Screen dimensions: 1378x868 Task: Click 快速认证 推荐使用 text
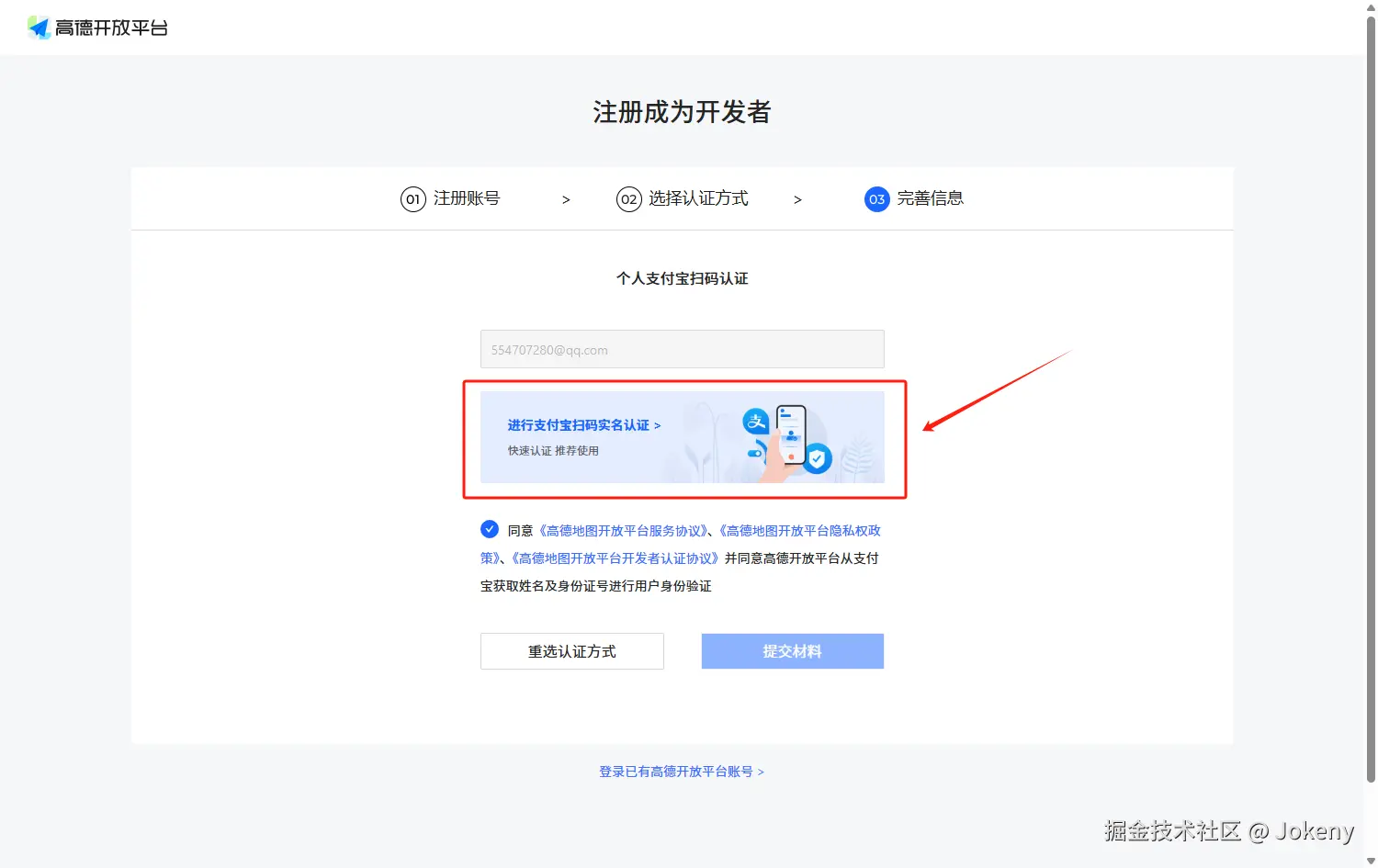(x=553, y=451)
